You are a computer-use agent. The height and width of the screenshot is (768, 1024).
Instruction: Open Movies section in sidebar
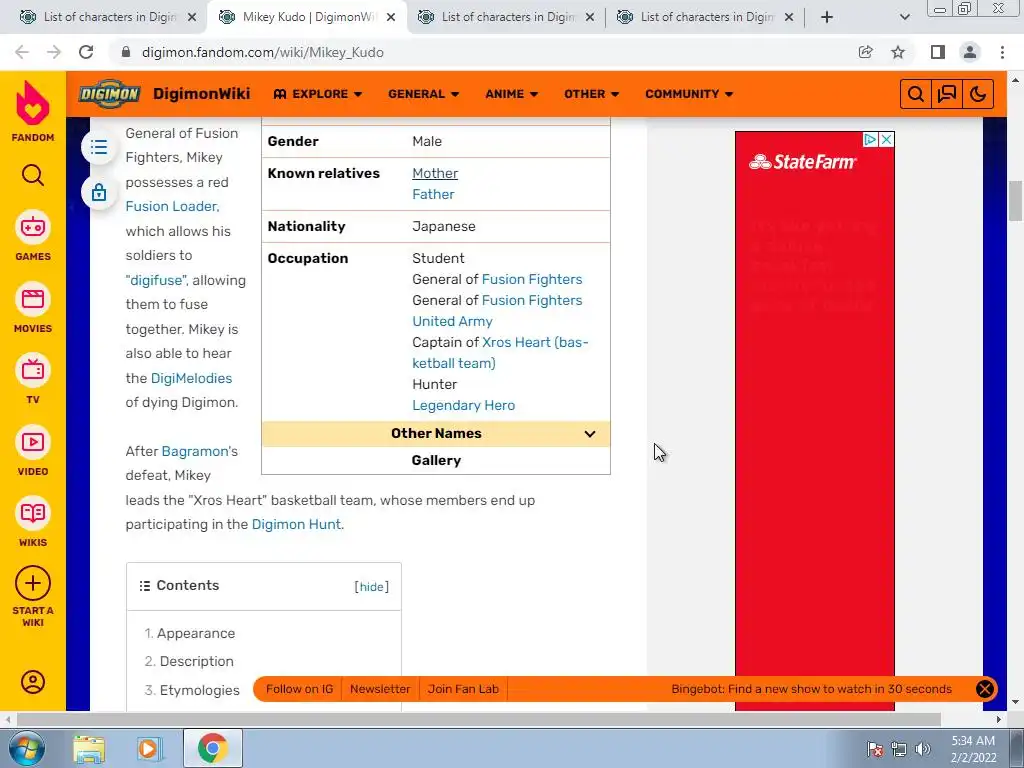pos(33,308)
